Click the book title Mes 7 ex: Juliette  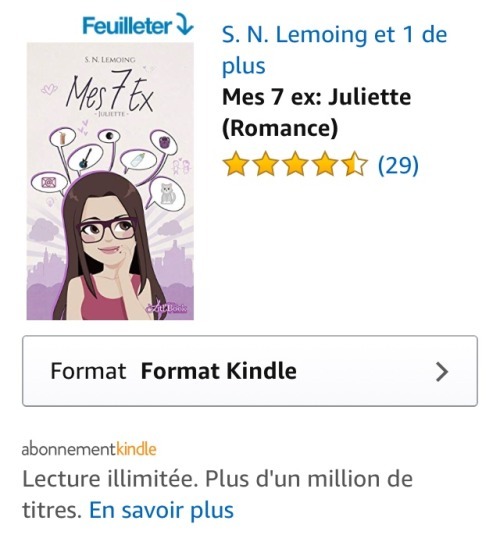pos(316,97)
